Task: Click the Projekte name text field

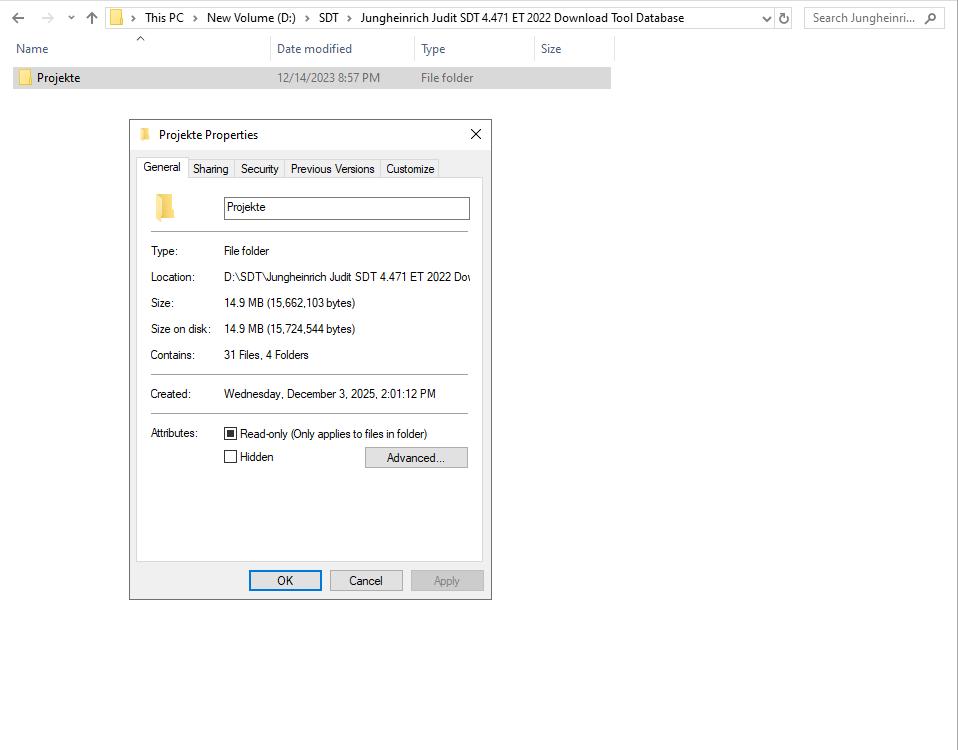Action: coord(346,208)
